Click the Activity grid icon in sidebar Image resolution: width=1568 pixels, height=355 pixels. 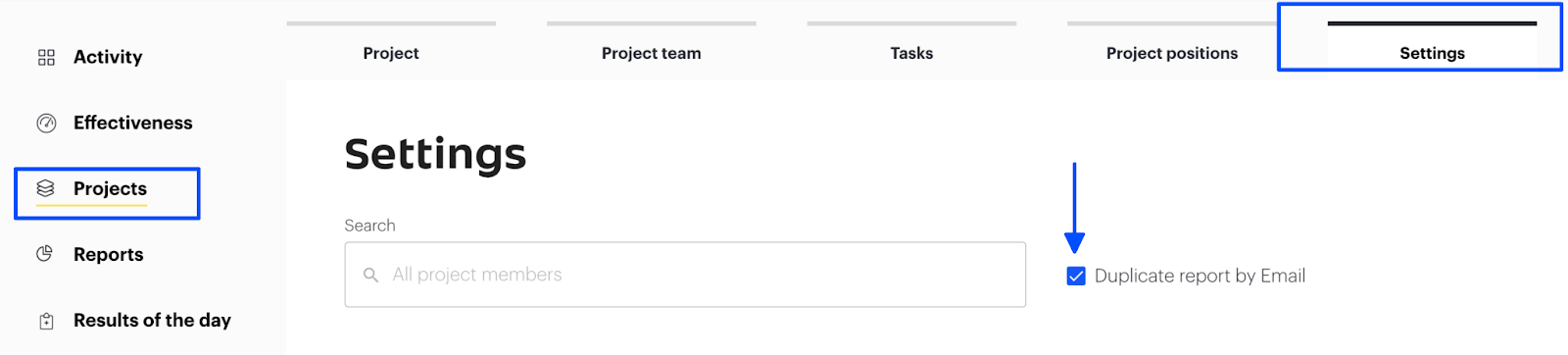click(x=46, y=58)
